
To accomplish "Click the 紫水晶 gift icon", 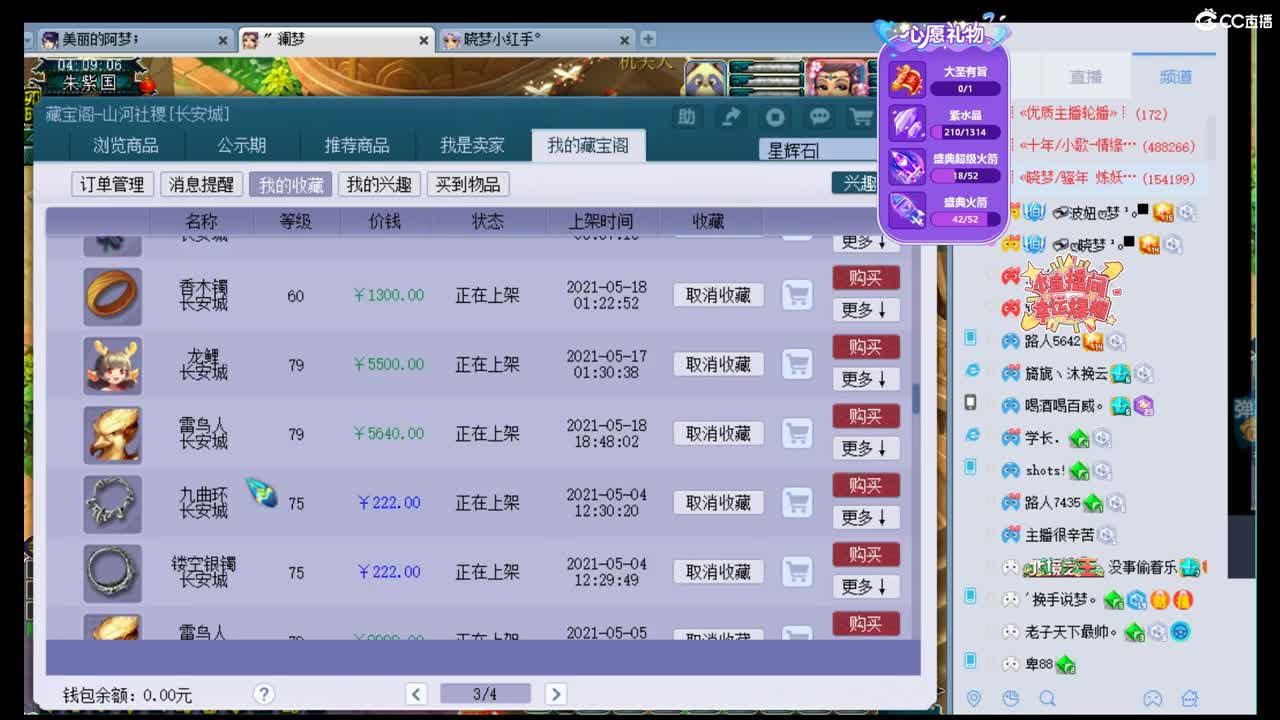I will click(908, 123).
